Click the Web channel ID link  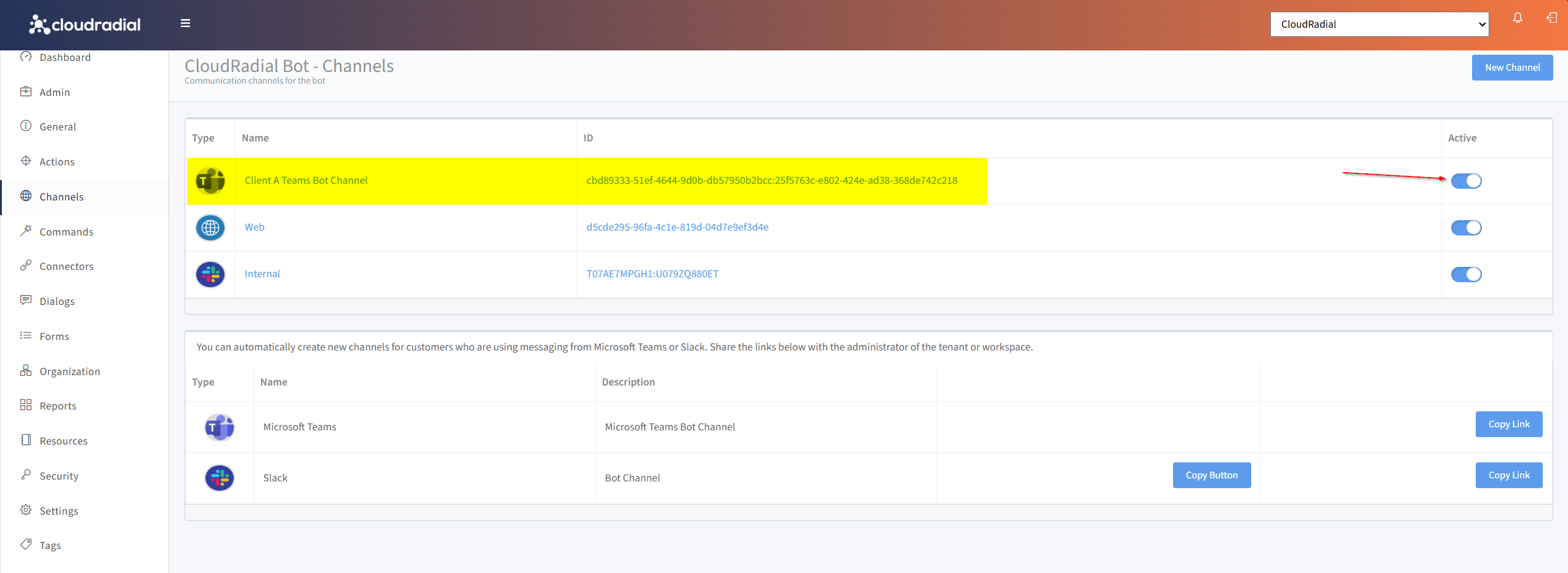677,227
